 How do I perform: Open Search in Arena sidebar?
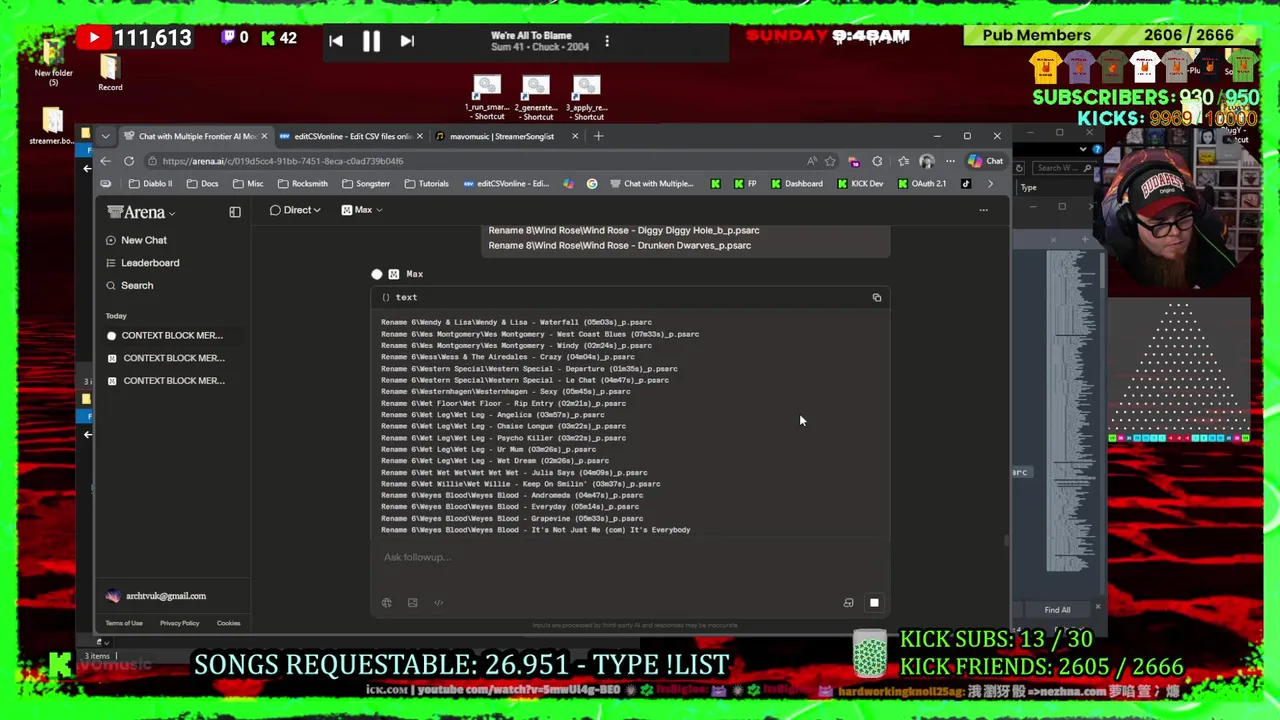point(137,286)
